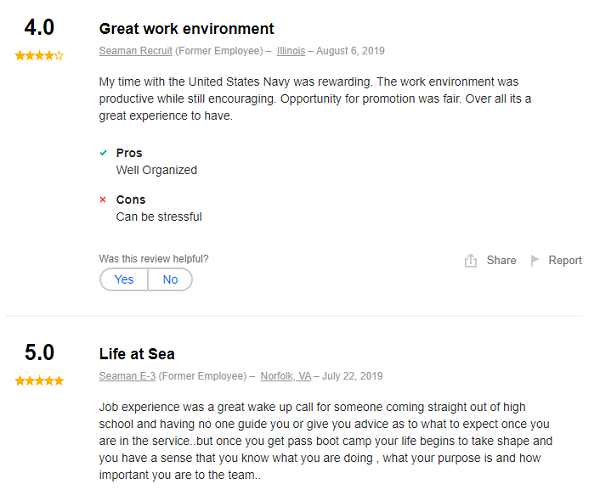Open the Norfolk, VA location link

point(286,376)
